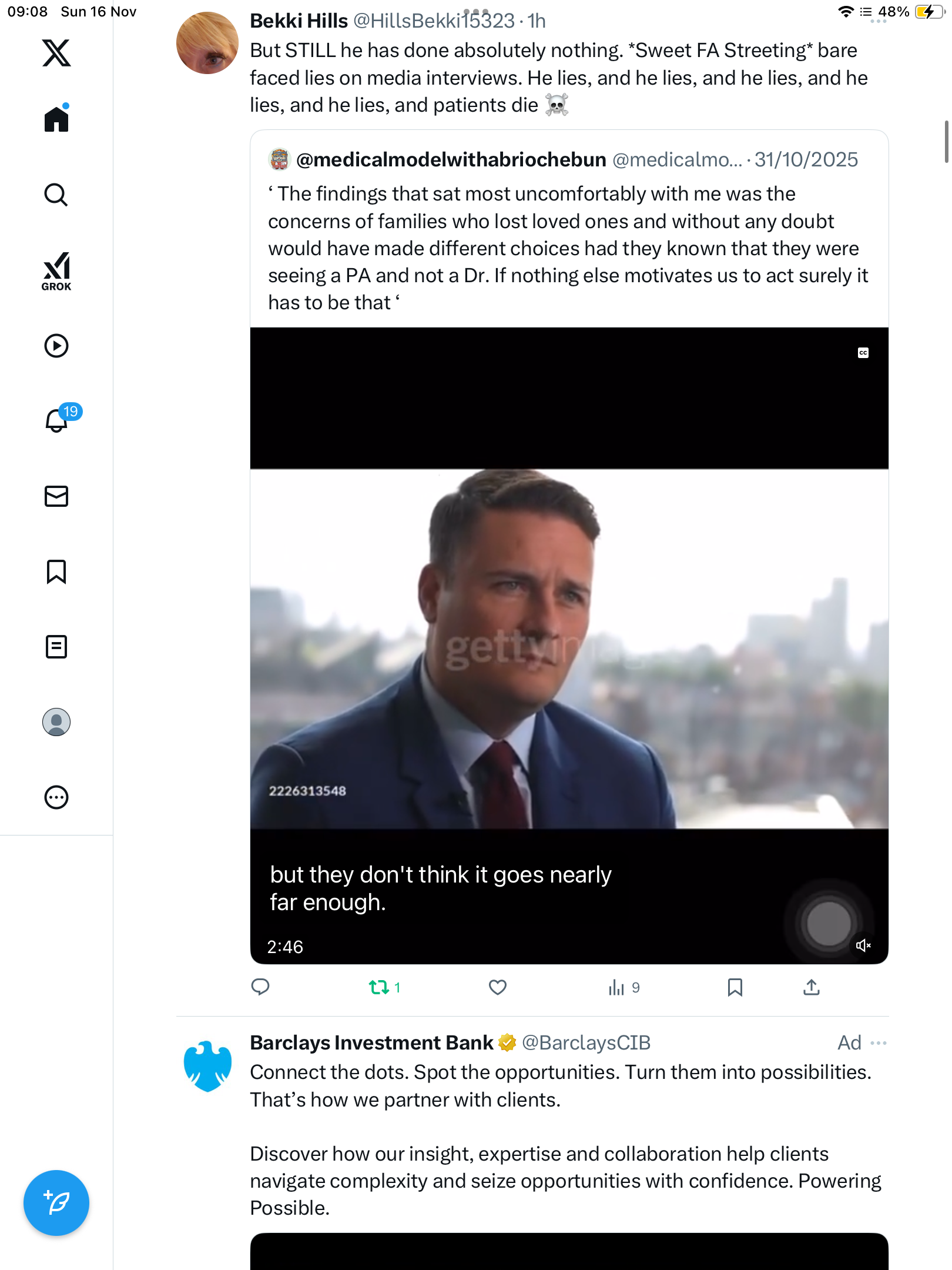Open more options on Barclays ad
This screenshot has height=1270, width=952.
tap(879, 1043)
